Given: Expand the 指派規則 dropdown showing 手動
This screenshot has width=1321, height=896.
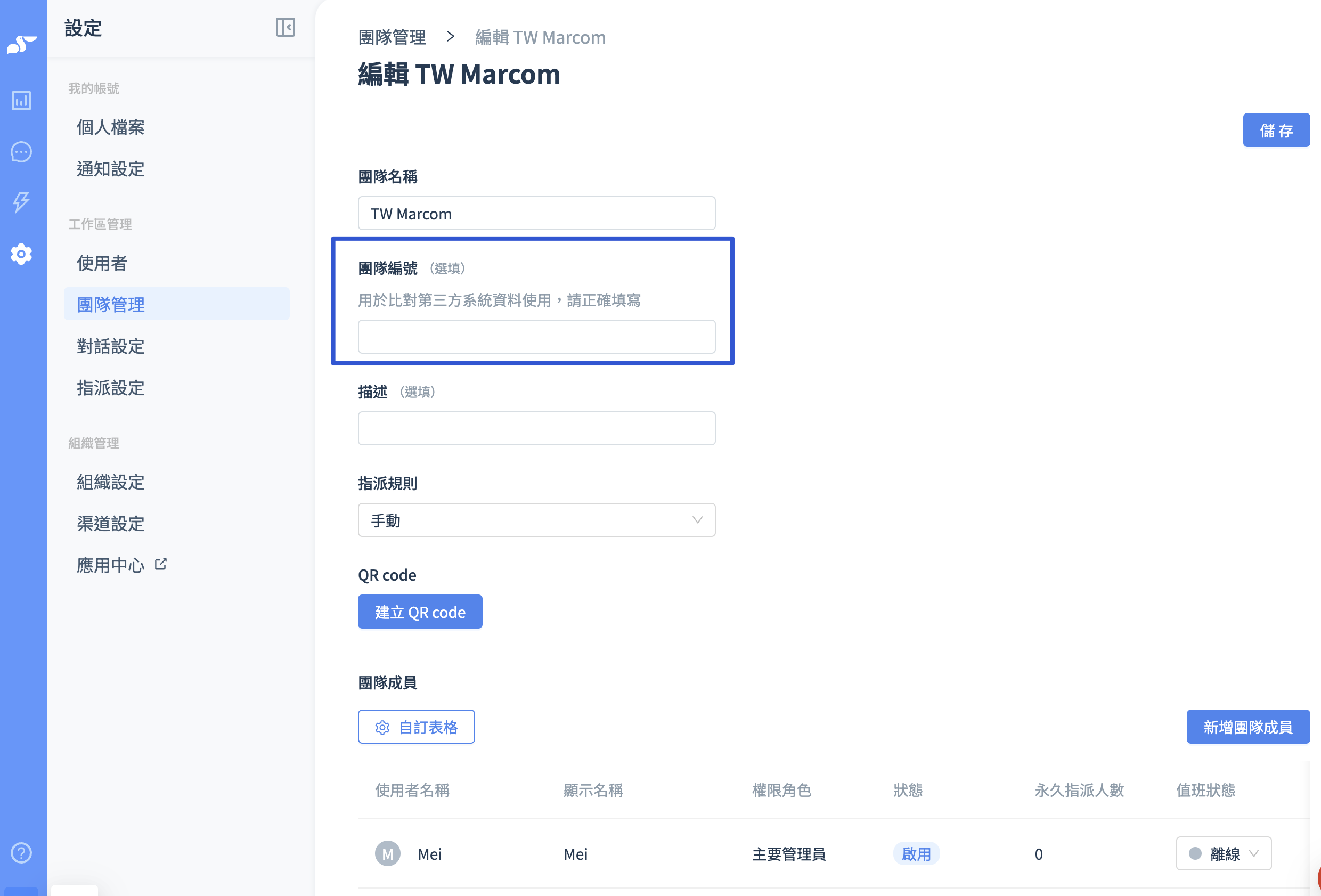Looking at the screenshot, I should point(536,519).
